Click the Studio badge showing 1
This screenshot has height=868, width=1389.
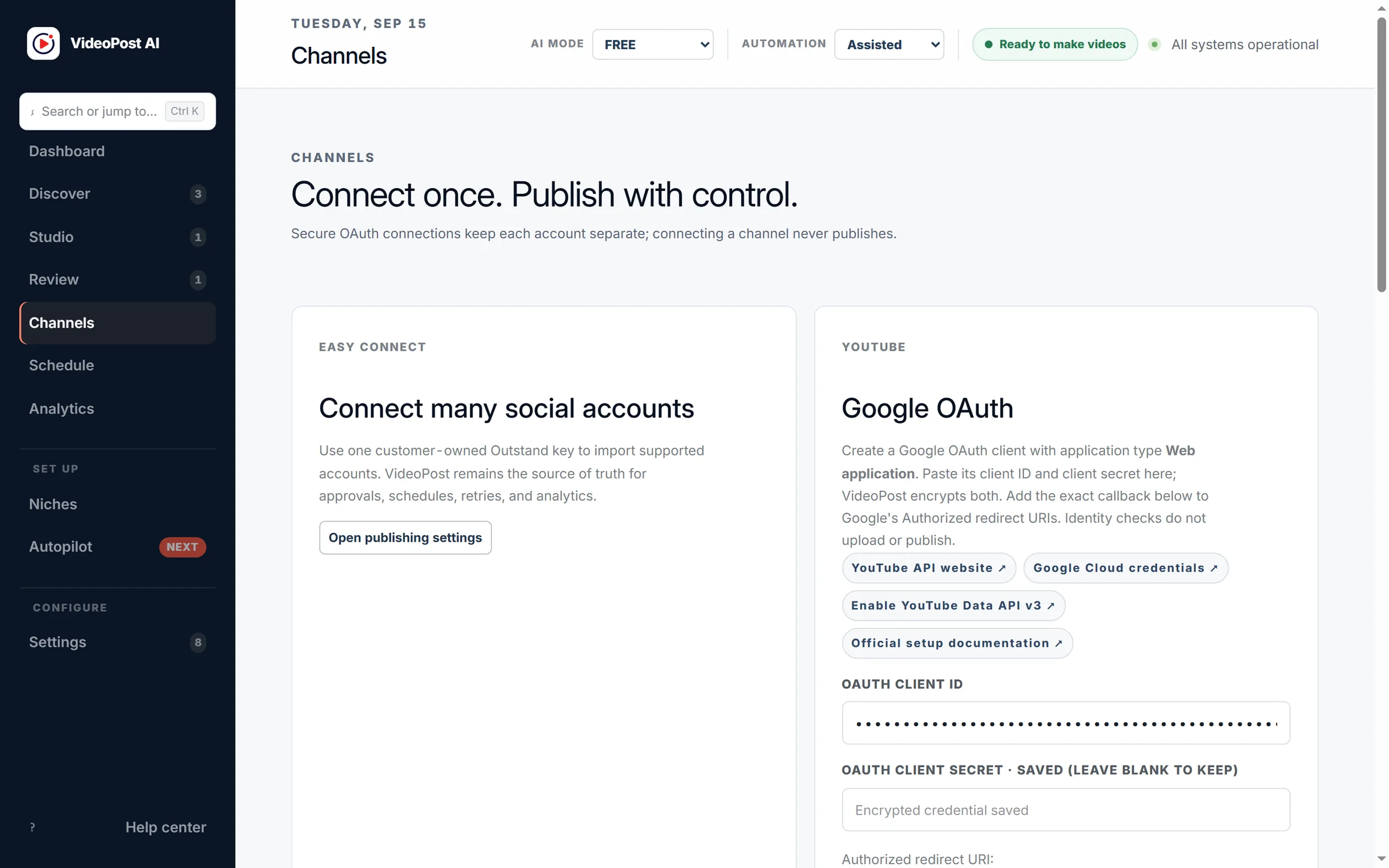coord(198,237)
